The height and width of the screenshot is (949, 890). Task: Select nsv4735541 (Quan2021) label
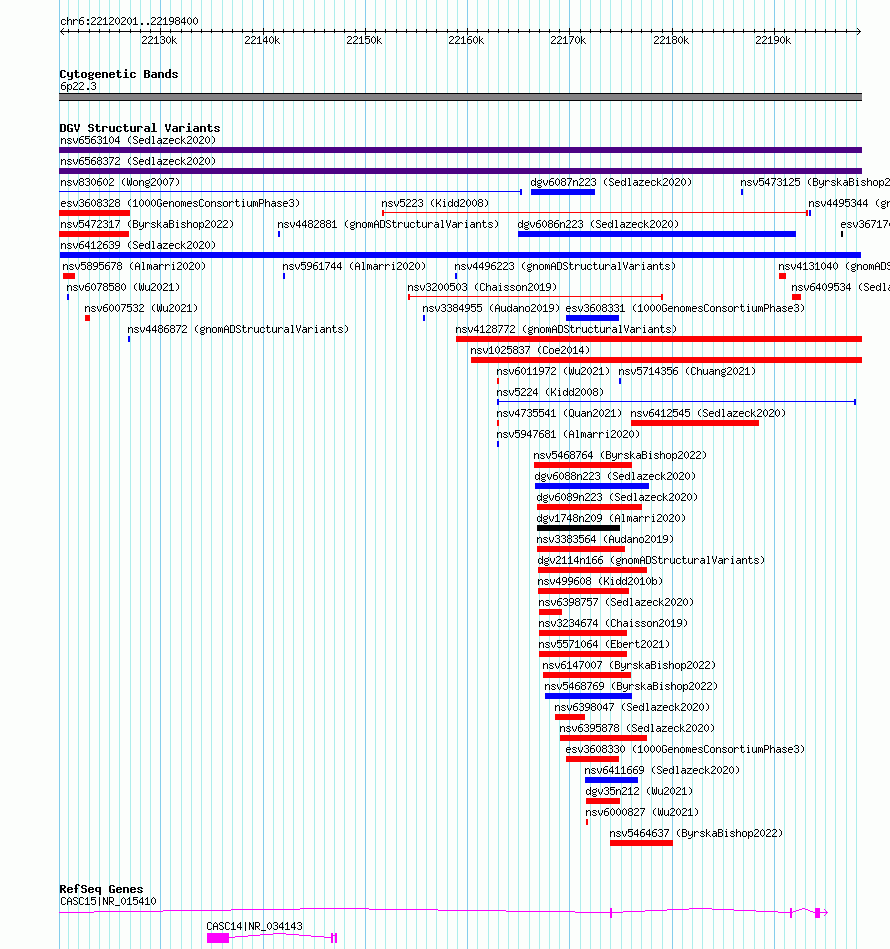(559, 413)
